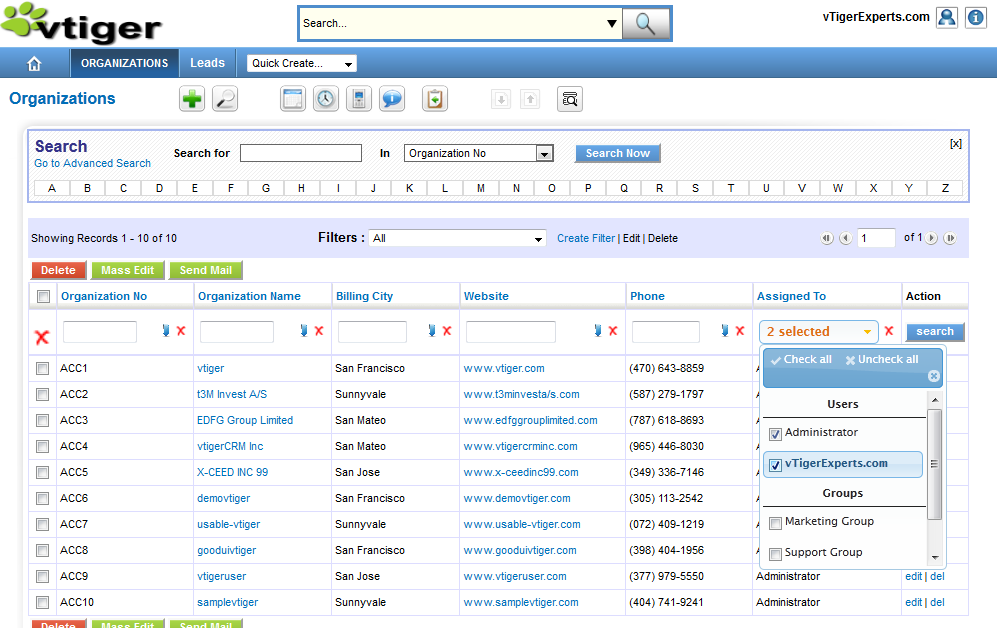Go to the first page of records

click(x=827, y=238)
